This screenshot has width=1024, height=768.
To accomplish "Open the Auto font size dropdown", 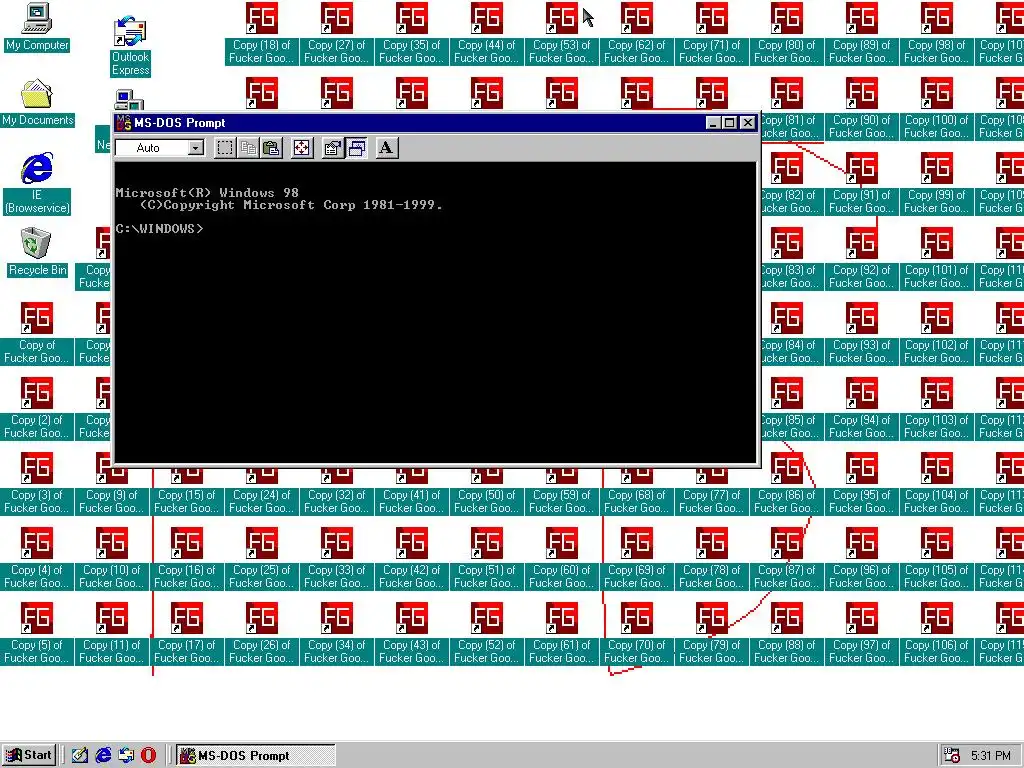I will tap(195, 148).
